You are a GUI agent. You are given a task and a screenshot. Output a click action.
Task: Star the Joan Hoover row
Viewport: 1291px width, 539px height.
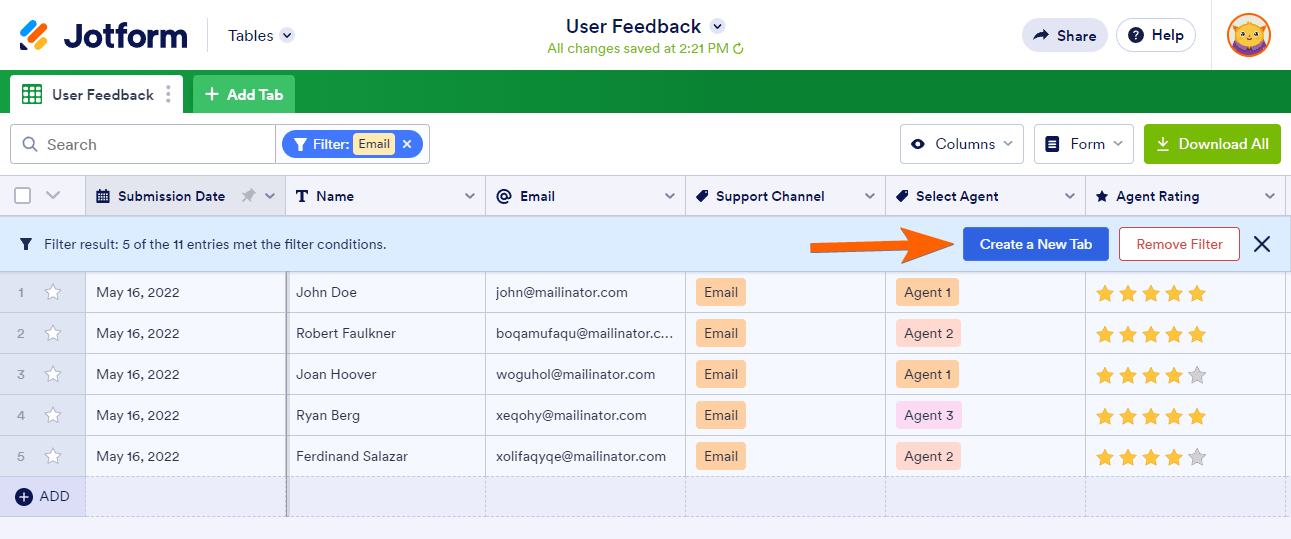coord(53,375)
